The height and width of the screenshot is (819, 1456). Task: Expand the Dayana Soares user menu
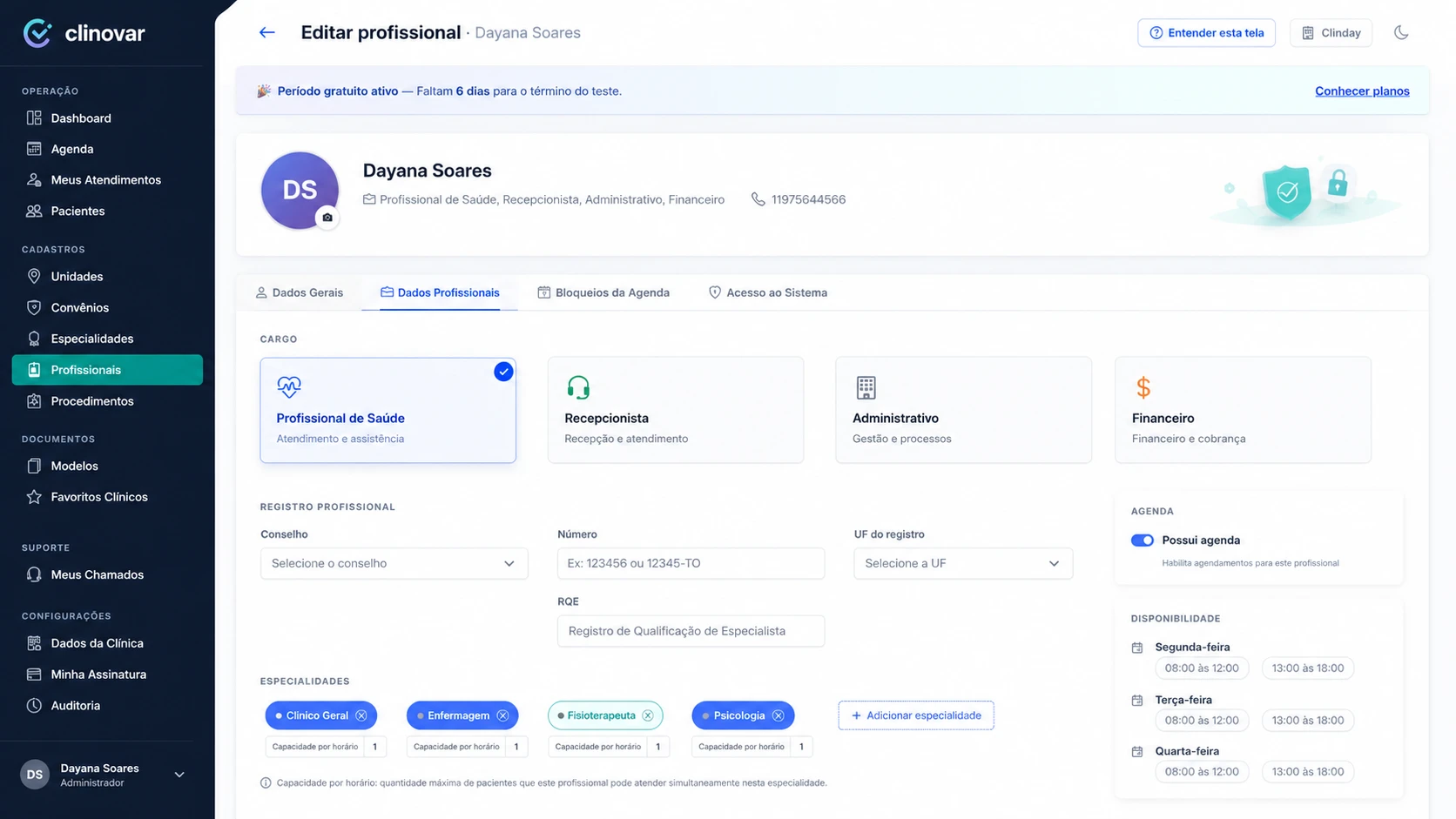click(x=104, y=775)
